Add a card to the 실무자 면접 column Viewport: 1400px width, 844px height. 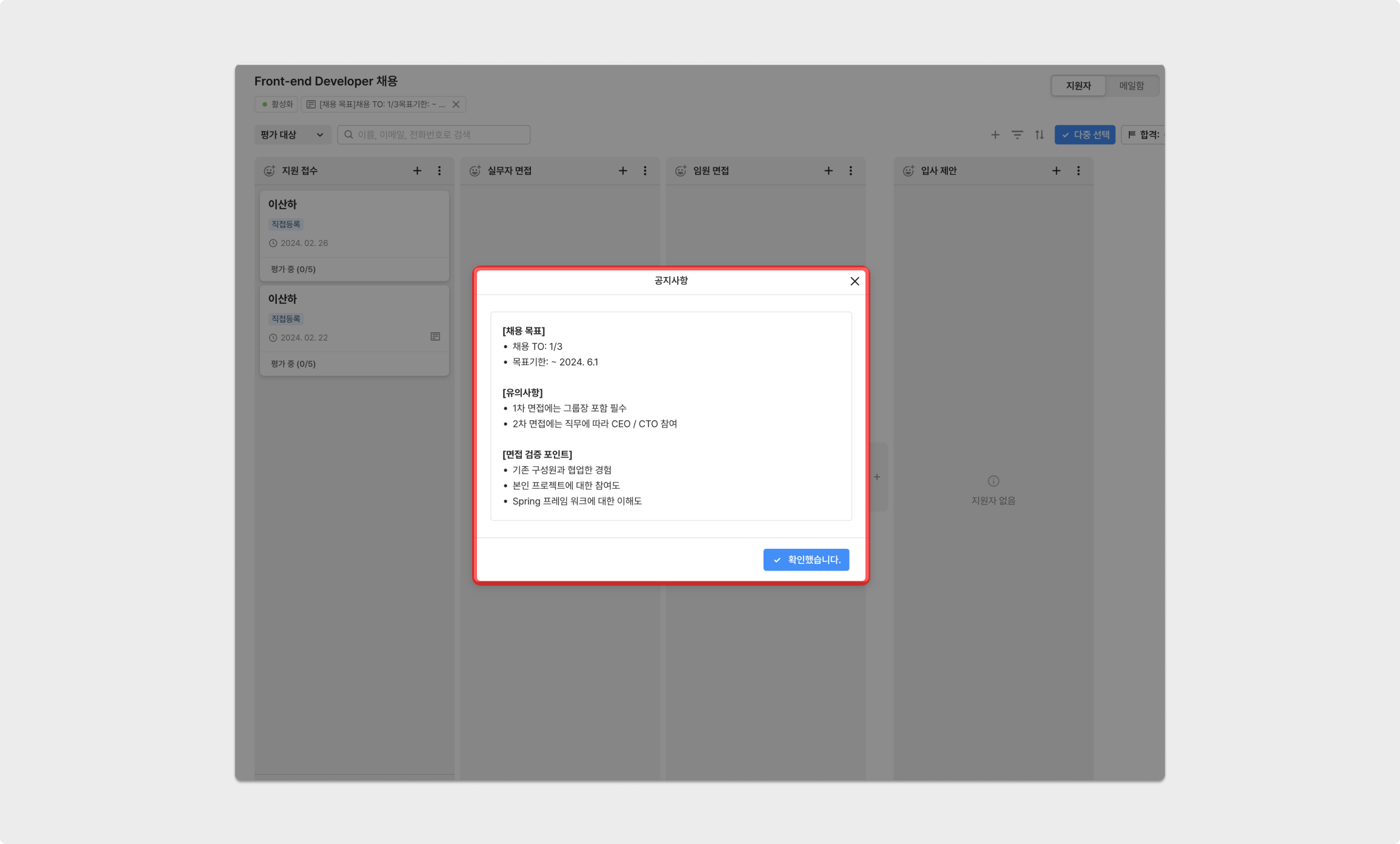coord(622,171)
